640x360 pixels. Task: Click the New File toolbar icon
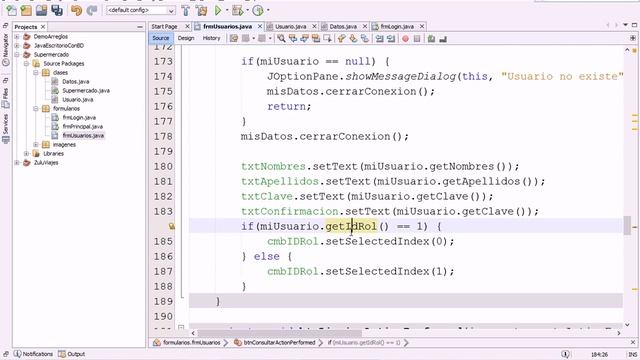[11, 10]
